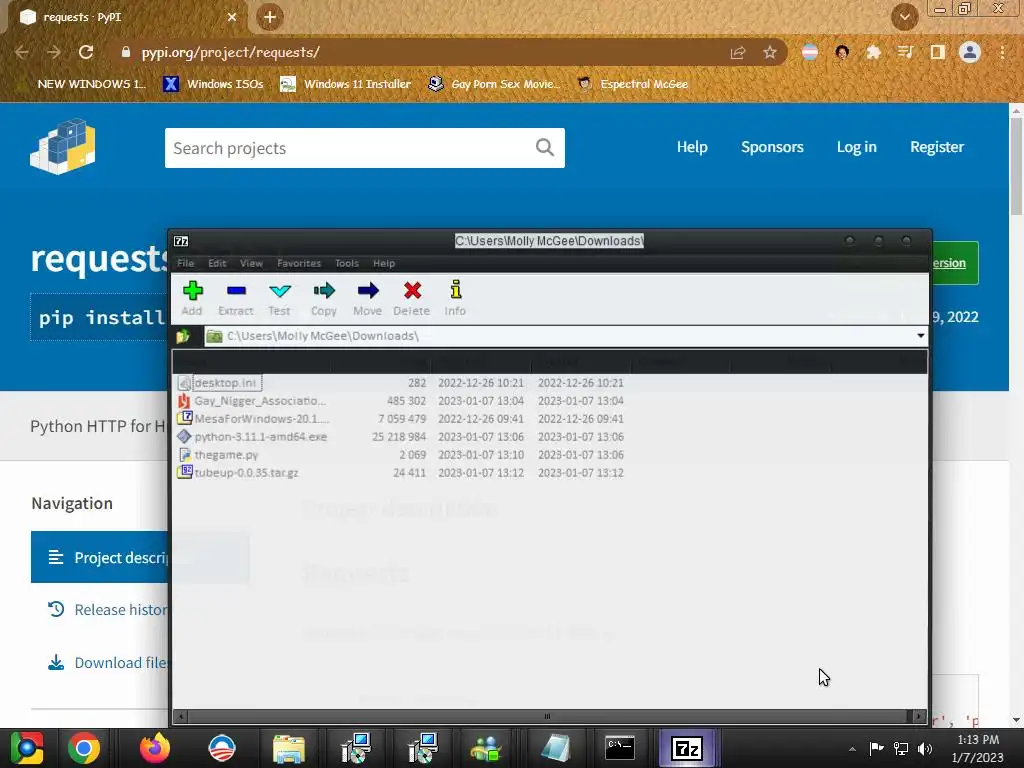Click Register on PyPI header
The height and width of the screenshot is (768, 1024).
tap(937, 147)
